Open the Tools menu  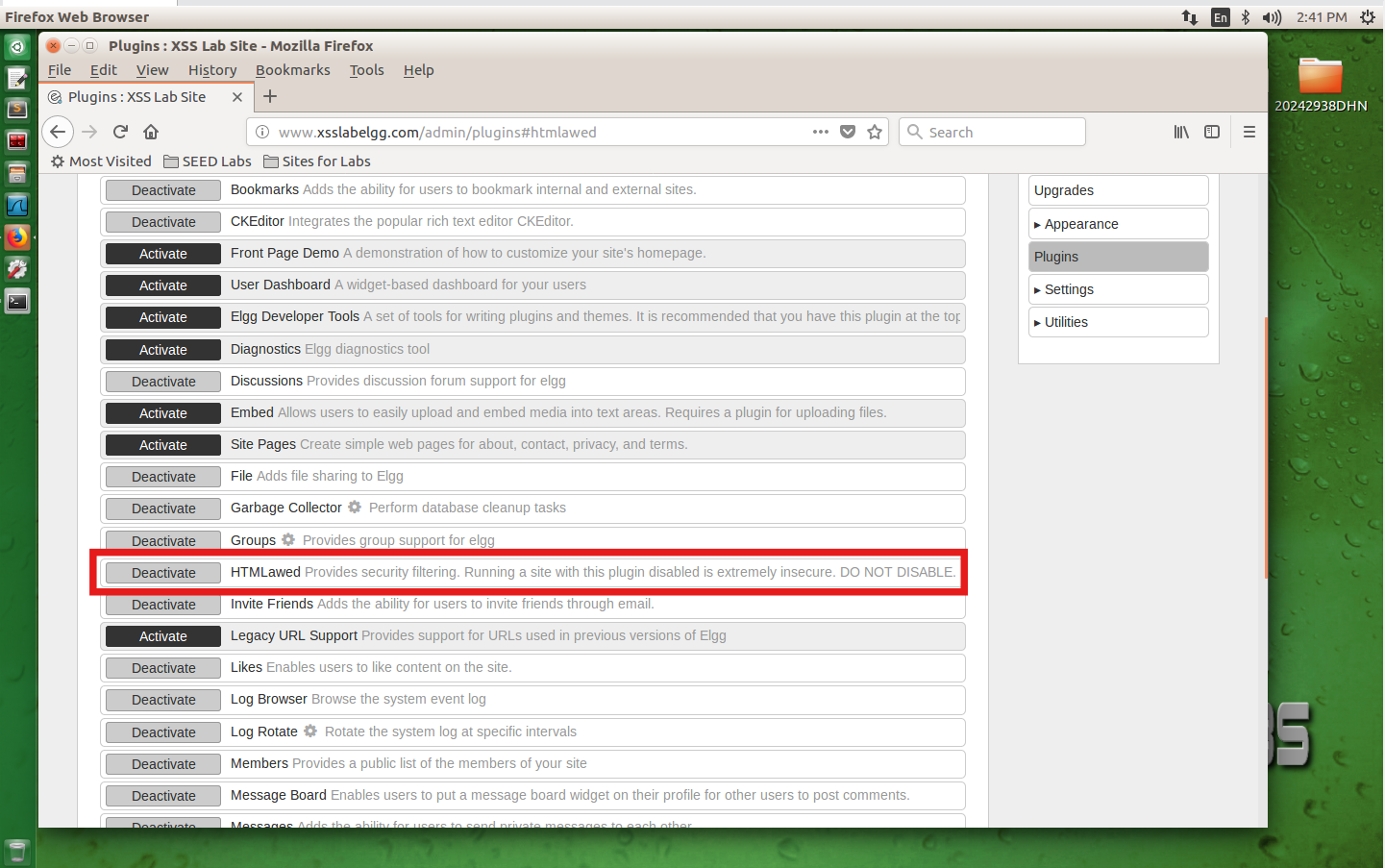(366, 70)
